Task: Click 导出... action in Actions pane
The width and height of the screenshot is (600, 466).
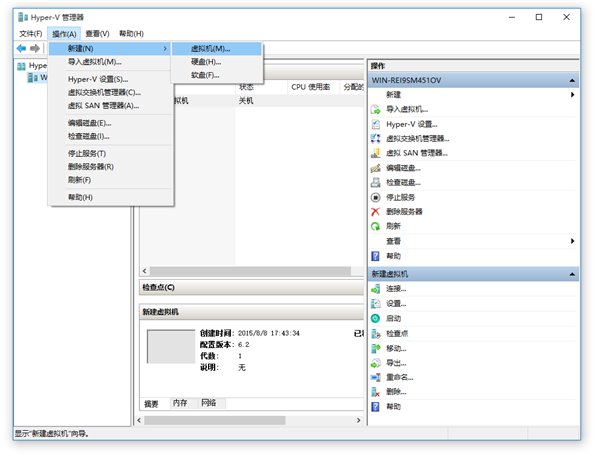Action: [396, 363]
